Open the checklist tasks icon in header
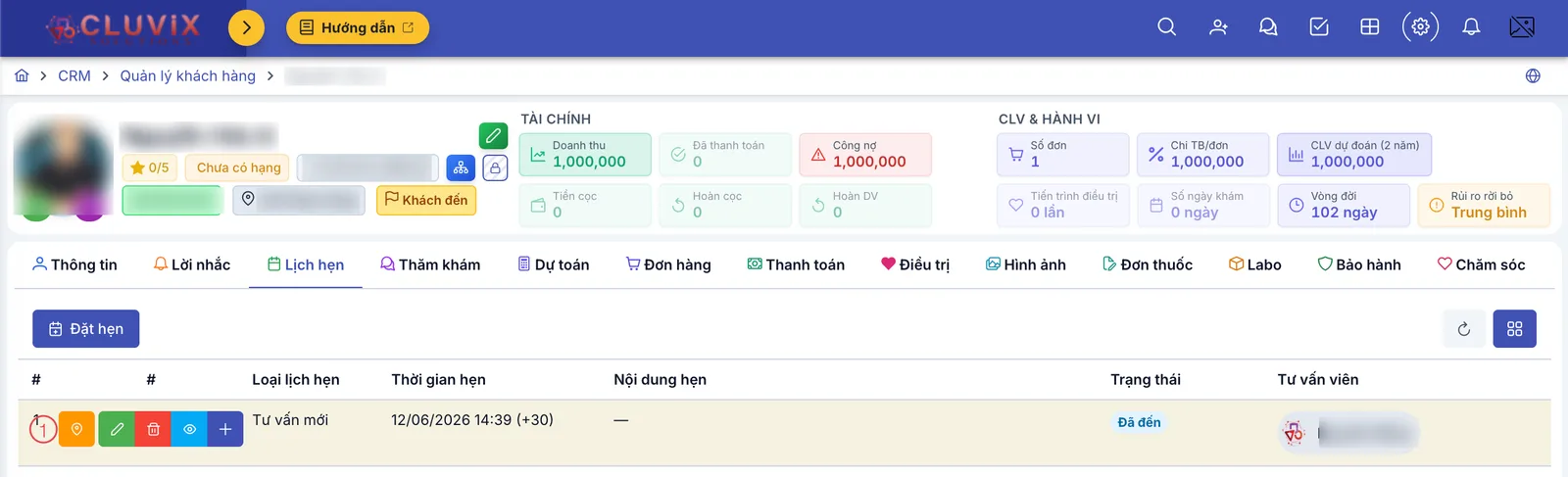This screenshot has height=477, width=1568. pyautogui.click(x=1319, y=27)
